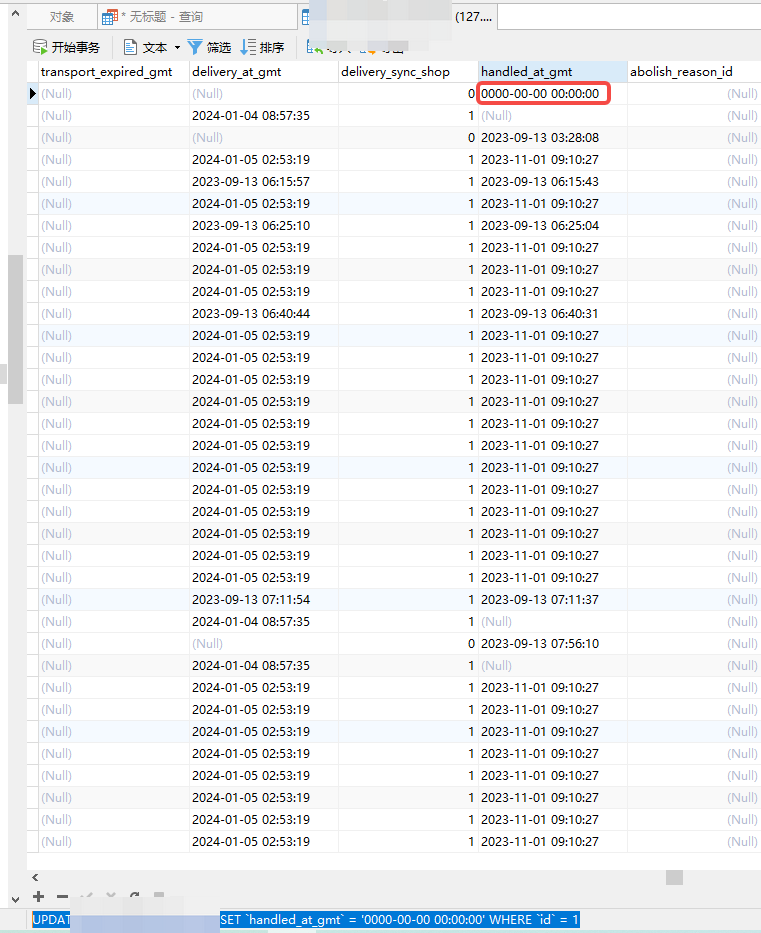Click the add record plus icon

[39, 896]
